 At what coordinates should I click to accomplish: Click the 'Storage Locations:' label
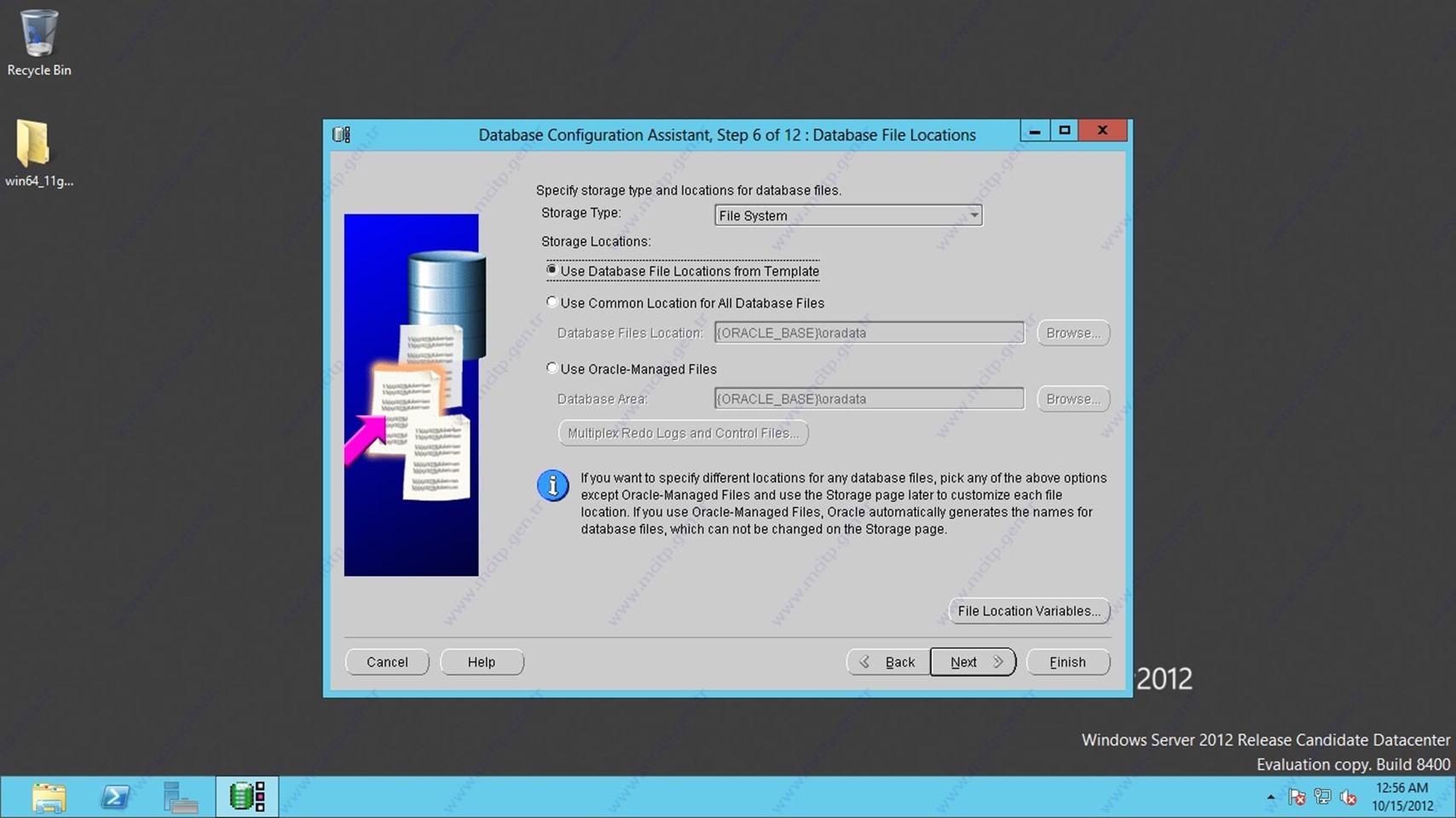pos(596,242)
